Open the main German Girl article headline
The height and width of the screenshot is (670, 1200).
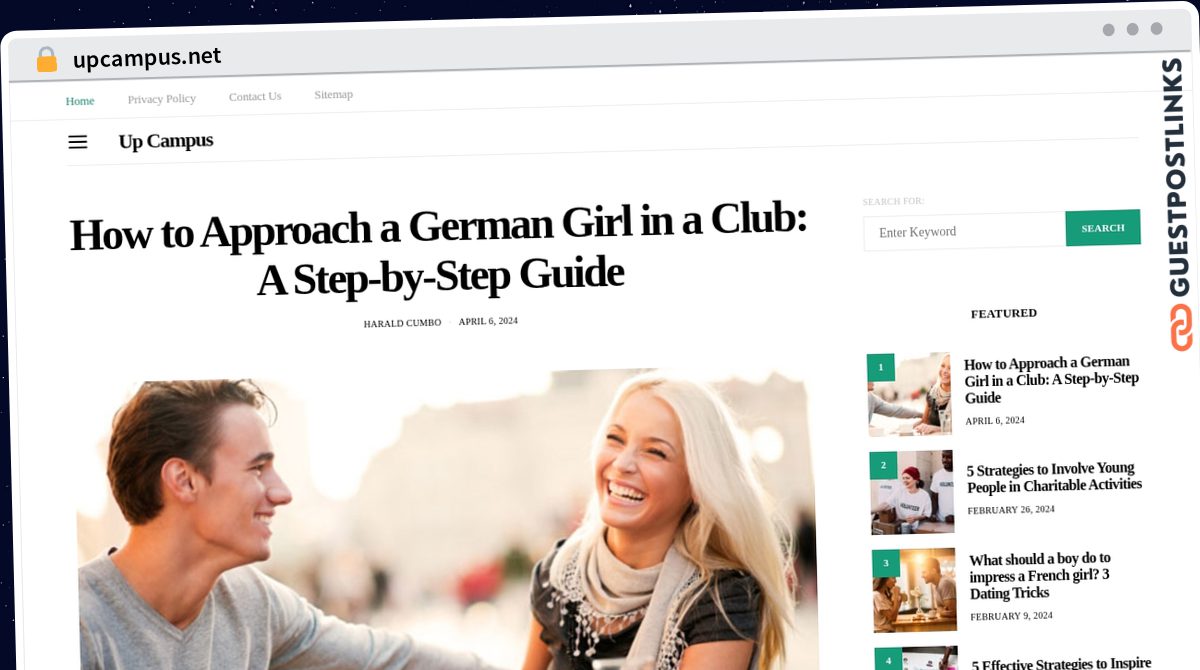tap(439, 251)
